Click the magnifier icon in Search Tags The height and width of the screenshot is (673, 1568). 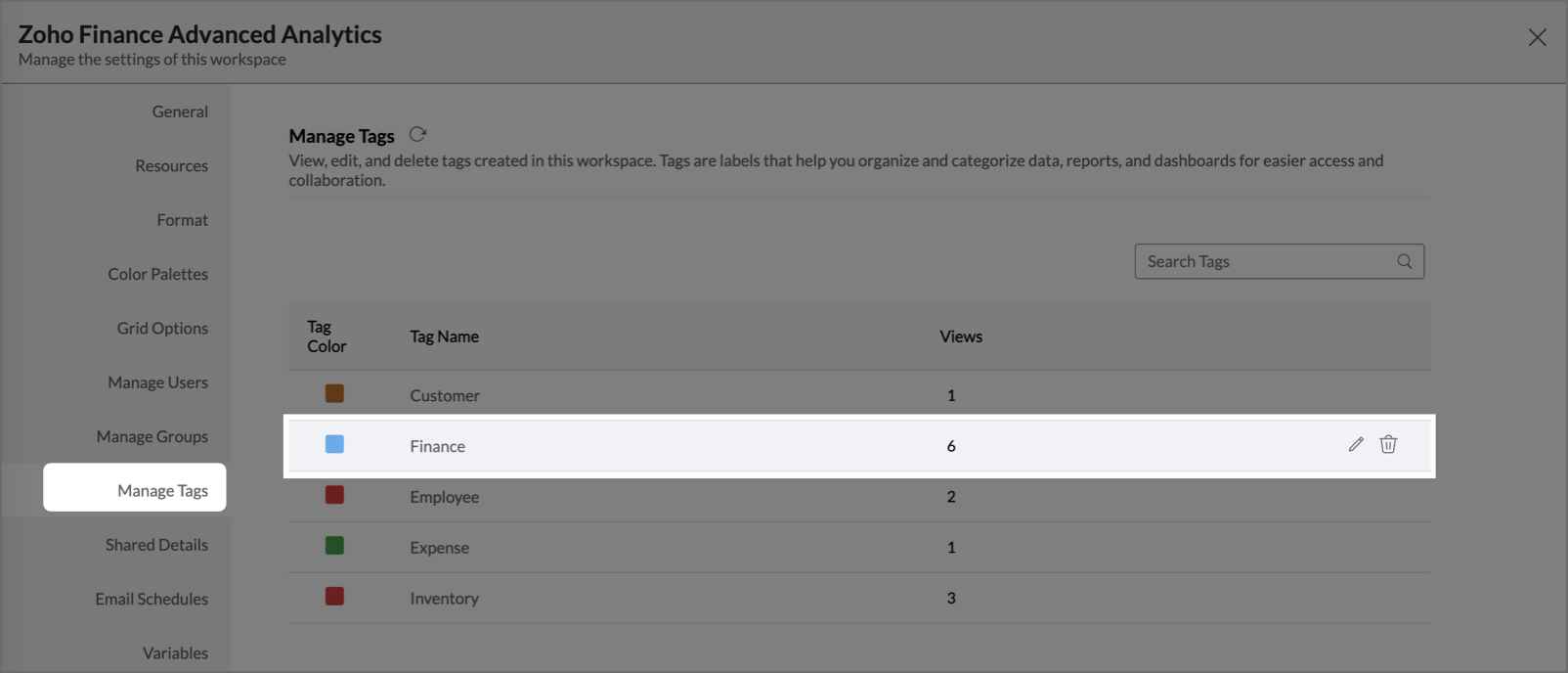(1405, 261)
